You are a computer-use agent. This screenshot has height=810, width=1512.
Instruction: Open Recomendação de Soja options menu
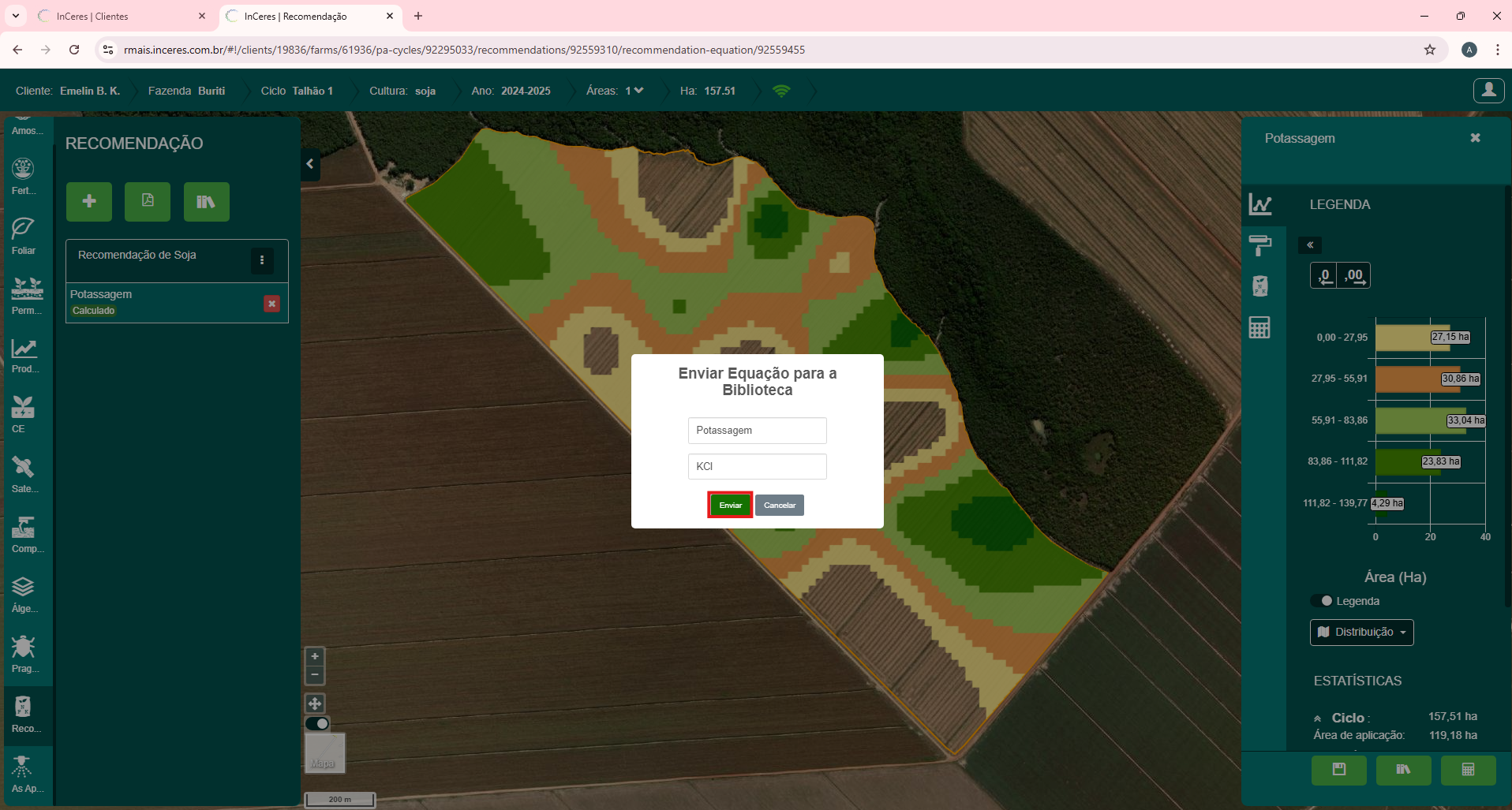(x=262, y=260)
